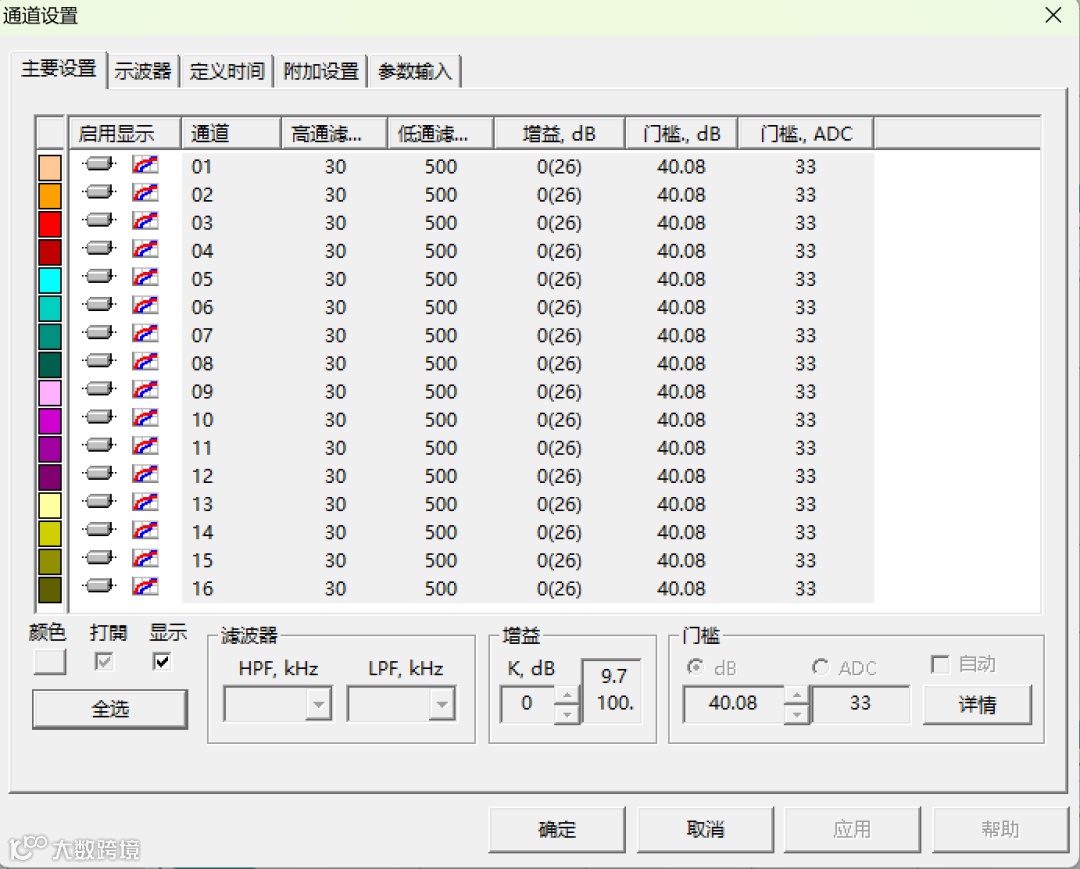
Task: Increase gain K dB with up arrow
Action: tap(566, 695)
